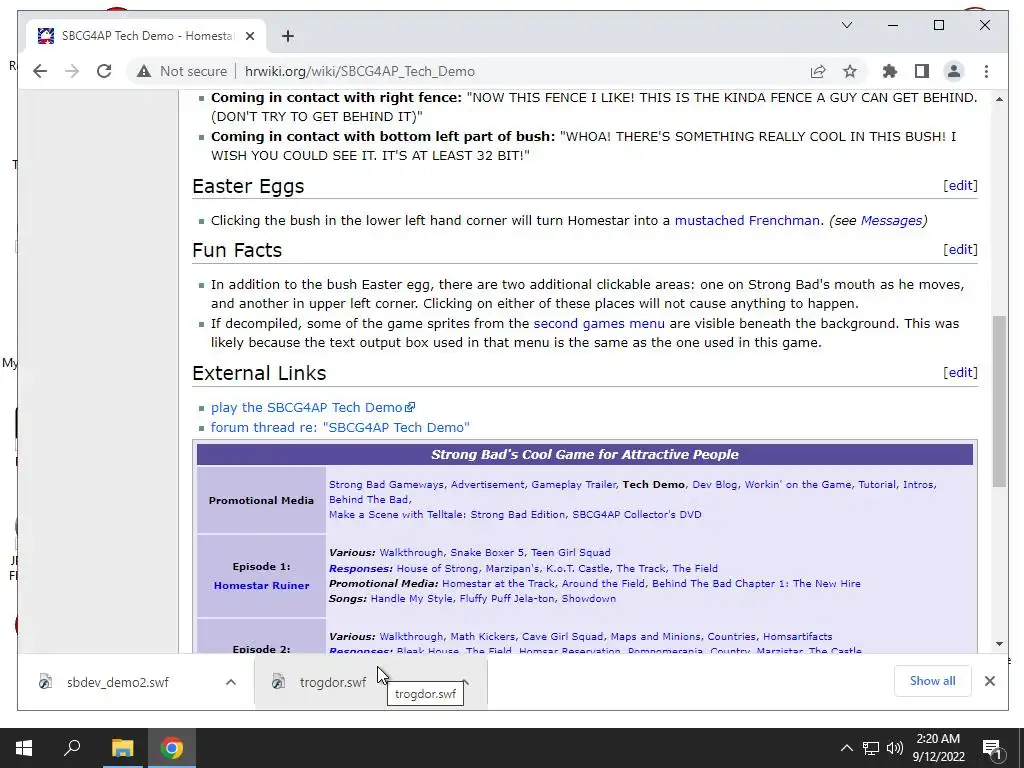Click the sbdev_demo2.swf file icon

45,682
